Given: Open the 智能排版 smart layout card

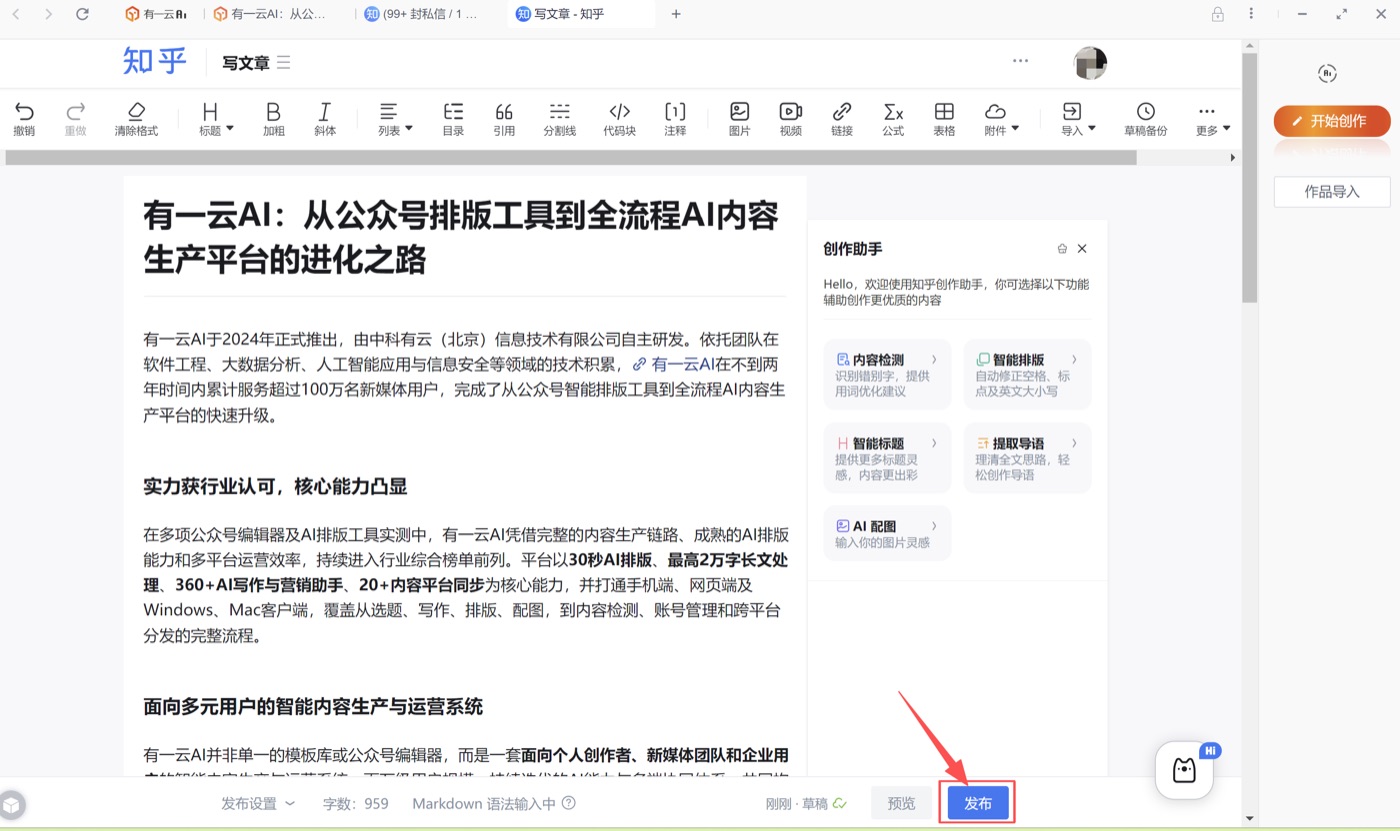Looking at the screenshot, I should coord(1027,374).
